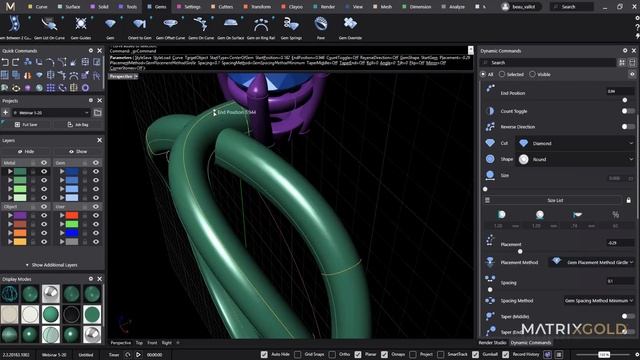Select the Gems On Curve tool

click(201, 28)
